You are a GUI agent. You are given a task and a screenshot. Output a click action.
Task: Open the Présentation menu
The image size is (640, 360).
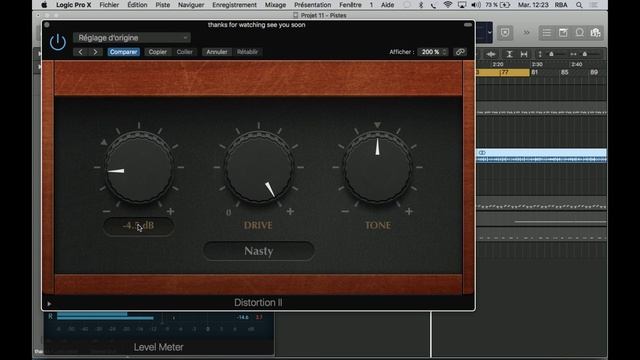(313, 5)
